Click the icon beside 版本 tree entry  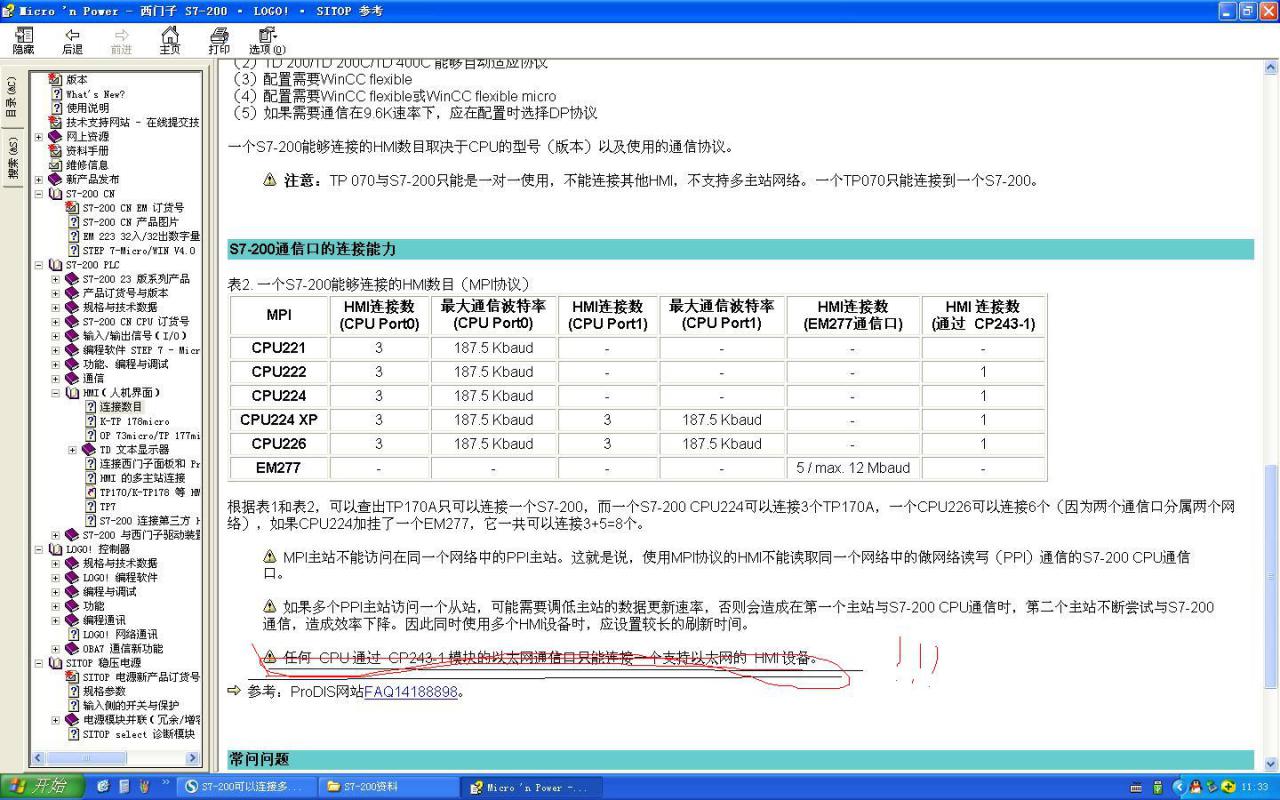coord(56,79)
